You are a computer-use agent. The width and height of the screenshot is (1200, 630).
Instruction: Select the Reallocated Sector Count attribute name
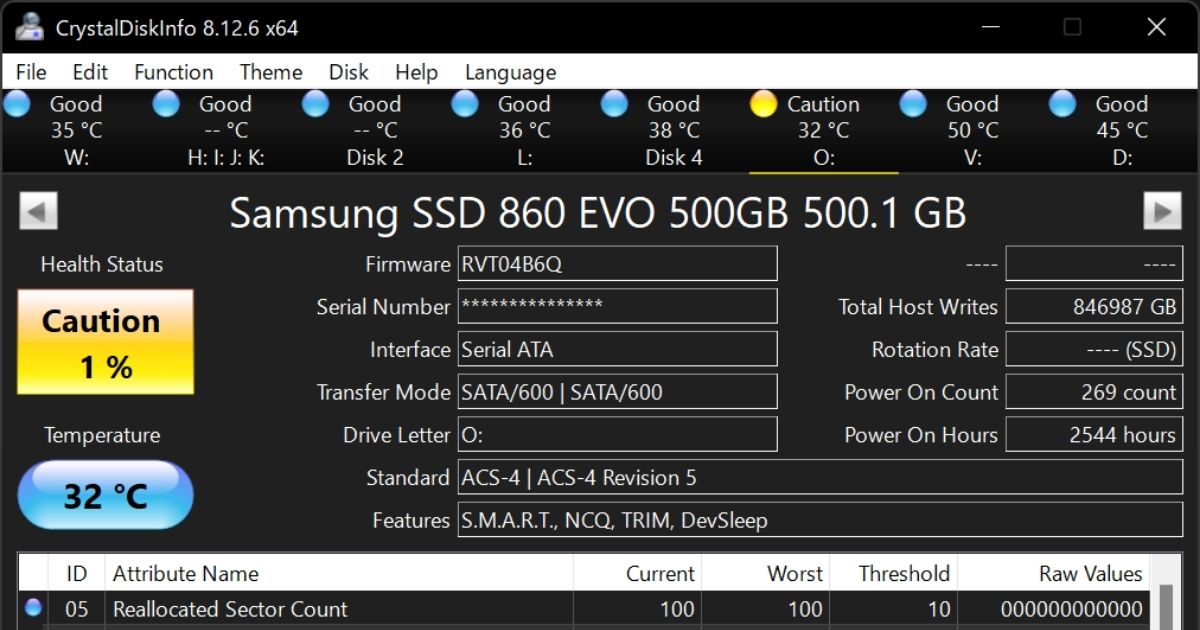[x=230, y=609]
